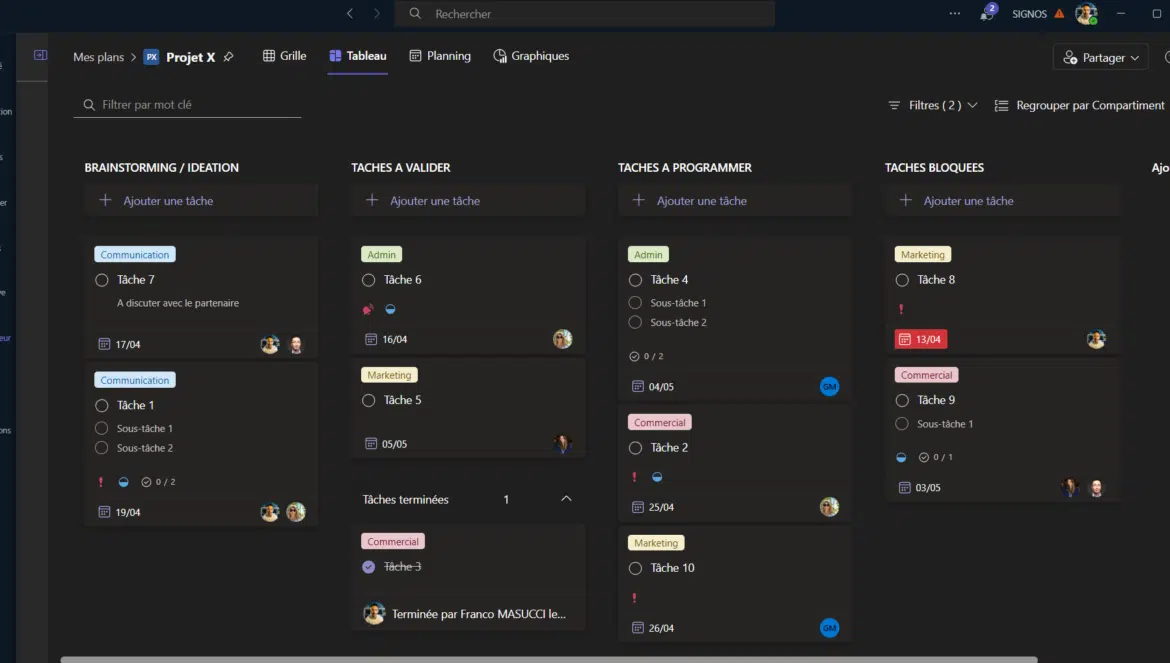Go to Mes plans breadcrumb link
Screen dimensions: 1170x663
98,57
